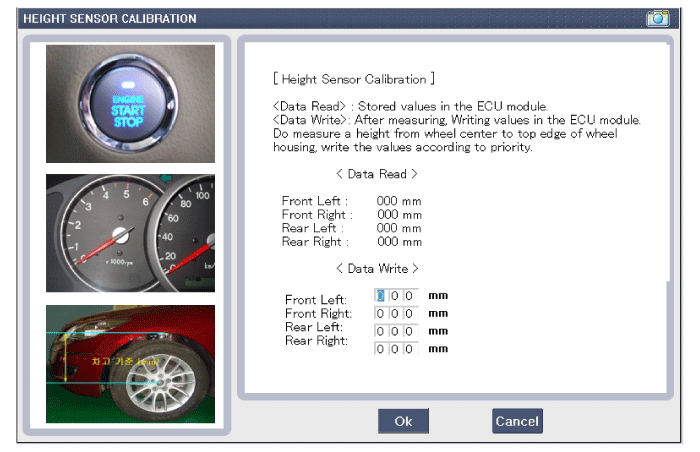Select last digit field of Front Right write value

pyautogui.click(x=410, y=313)
